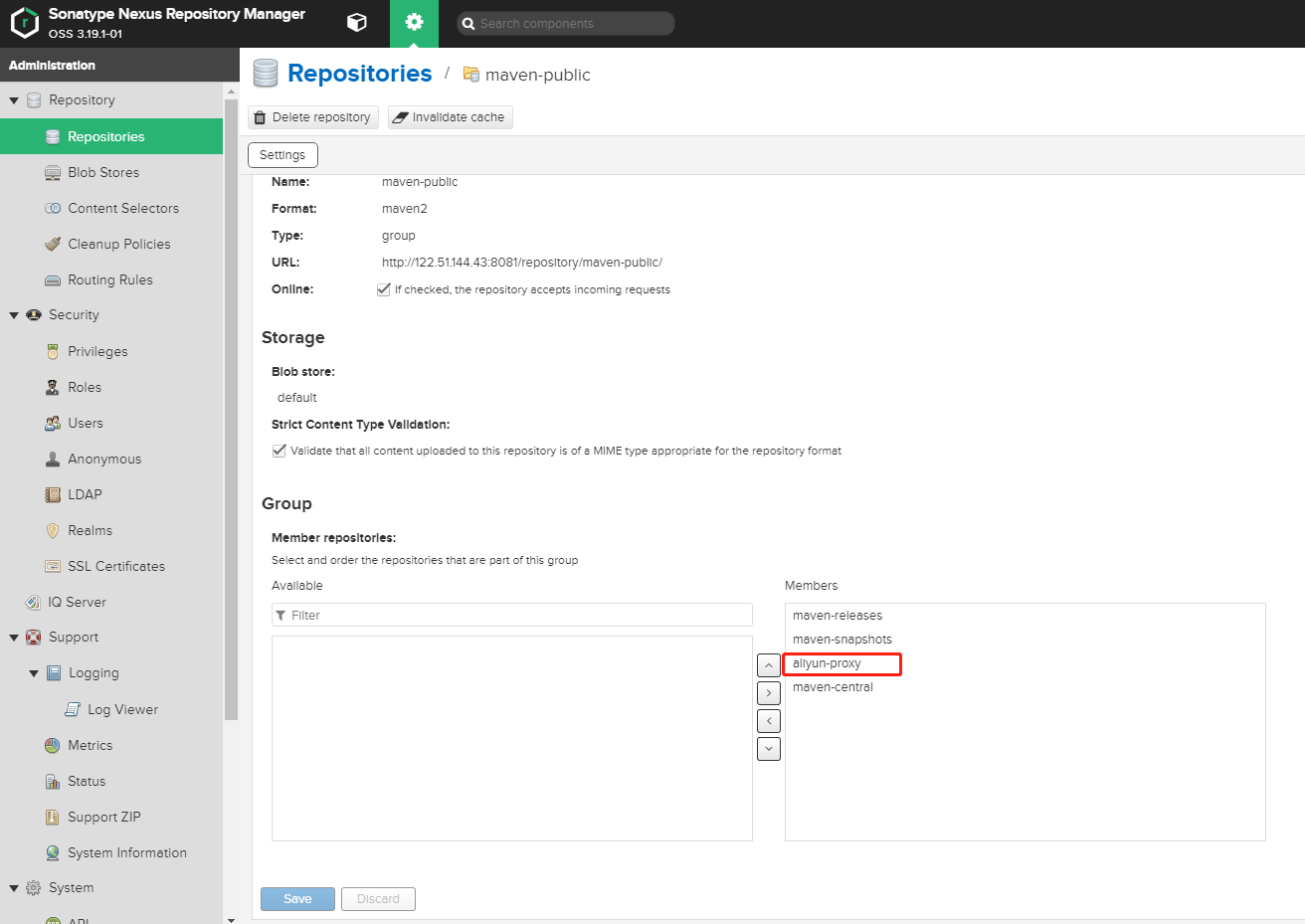This screenshot has height=924, width=1305.
Task: Click the Realms shield icon
Action: pyautogui.click(x=53, y=530)
